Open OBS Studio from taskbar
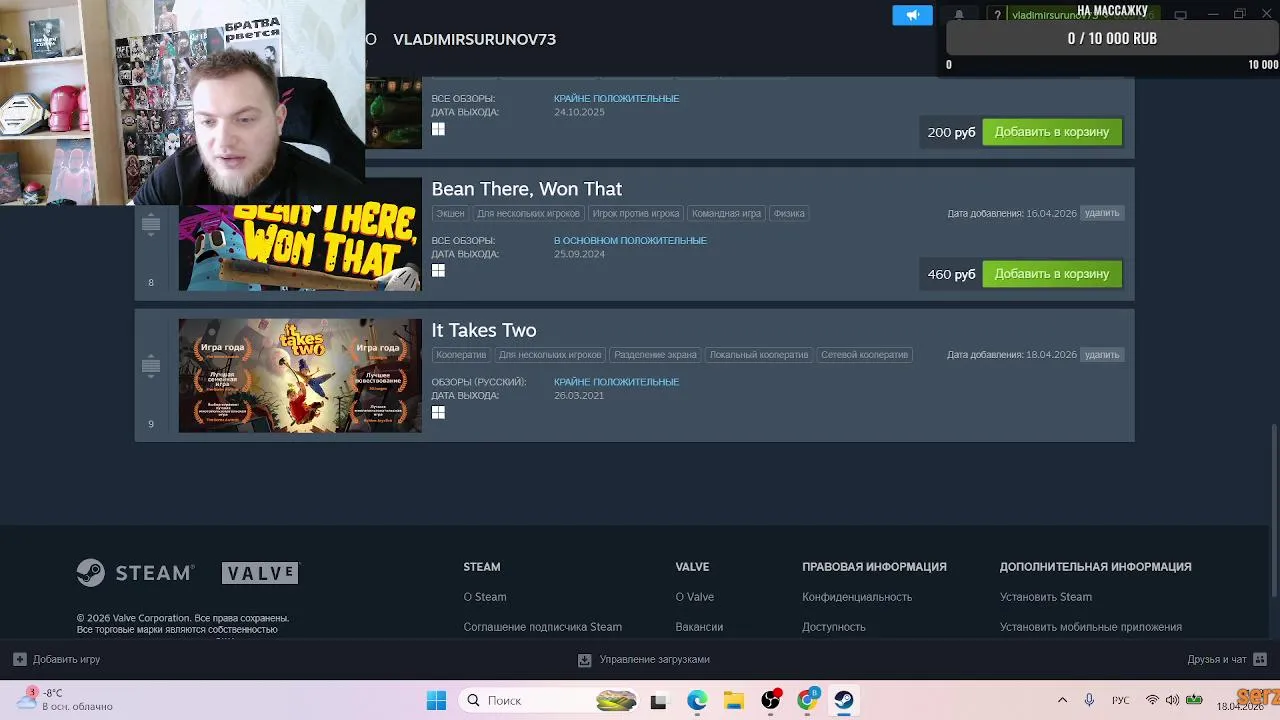 click(771, 701)
